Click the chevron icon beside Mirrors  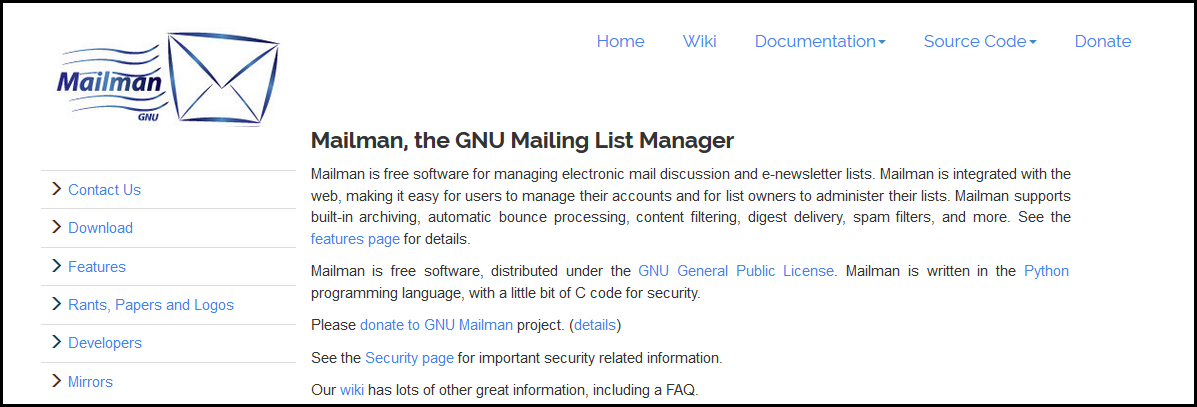(x=56, y=380)
